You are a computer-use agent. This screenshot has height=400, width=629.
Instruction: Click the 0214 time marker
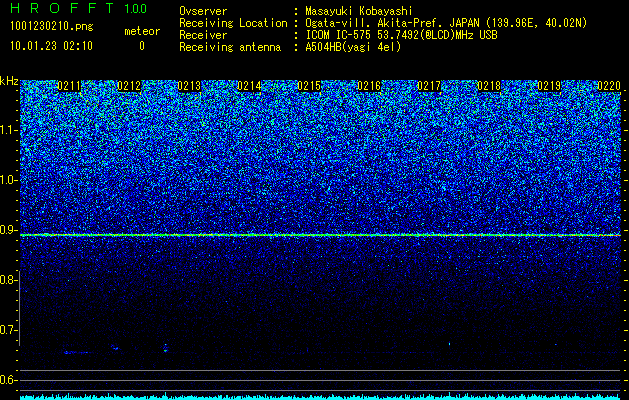(249, 86)
